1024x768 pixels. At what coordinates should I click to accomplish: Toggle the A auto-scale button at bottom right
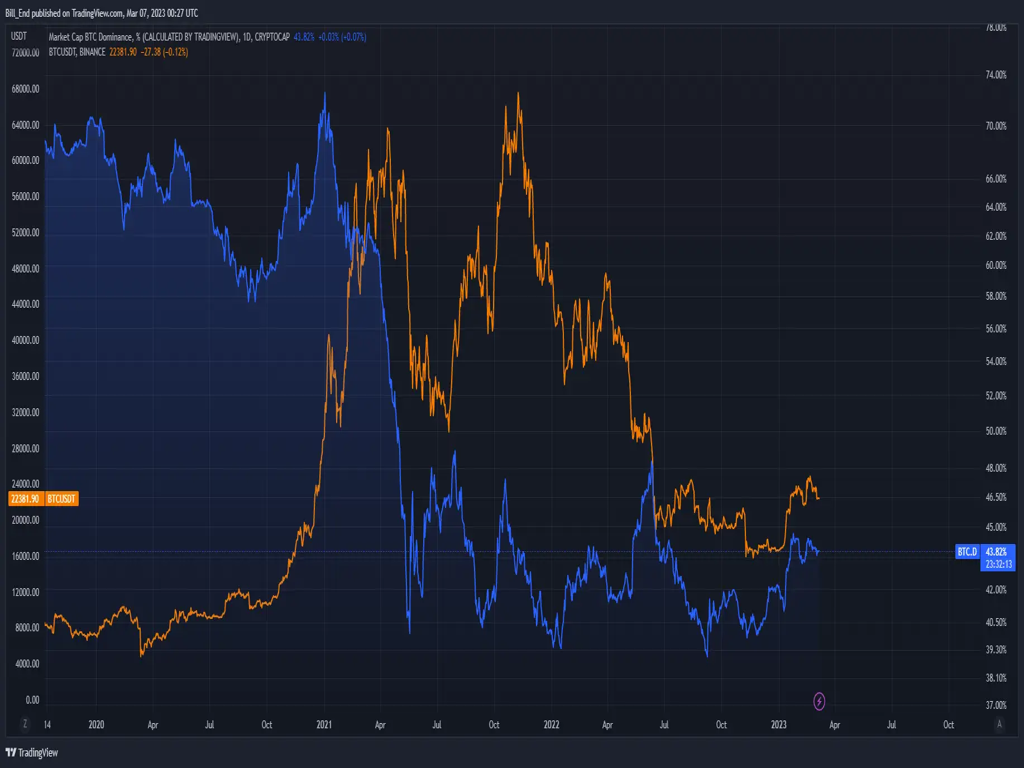[x=999, y=723]
